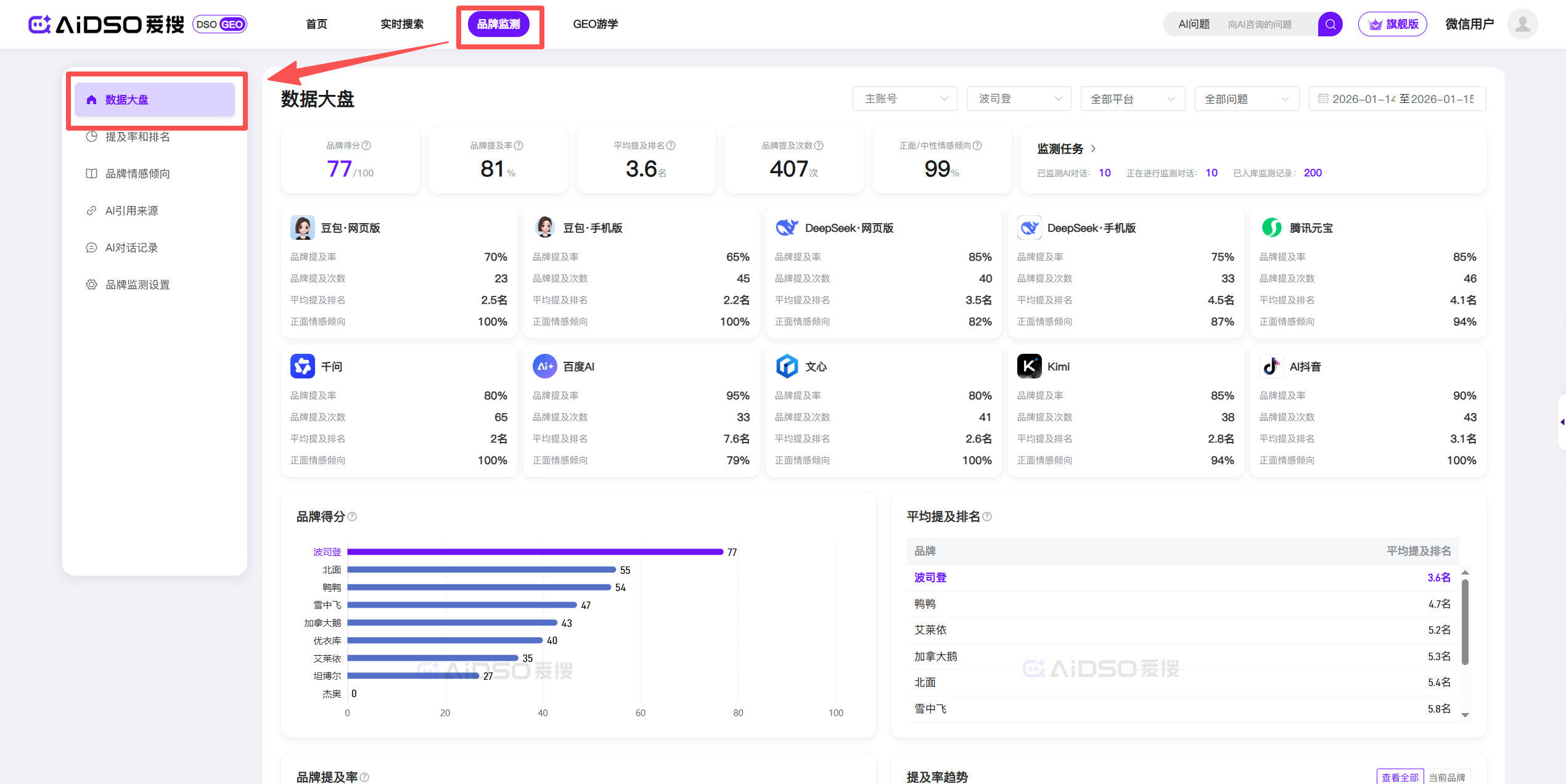Click the 旗舰版 upgrade button
The width and height of the screenshot is (1566, 784).
click(x=1392, y=24)
